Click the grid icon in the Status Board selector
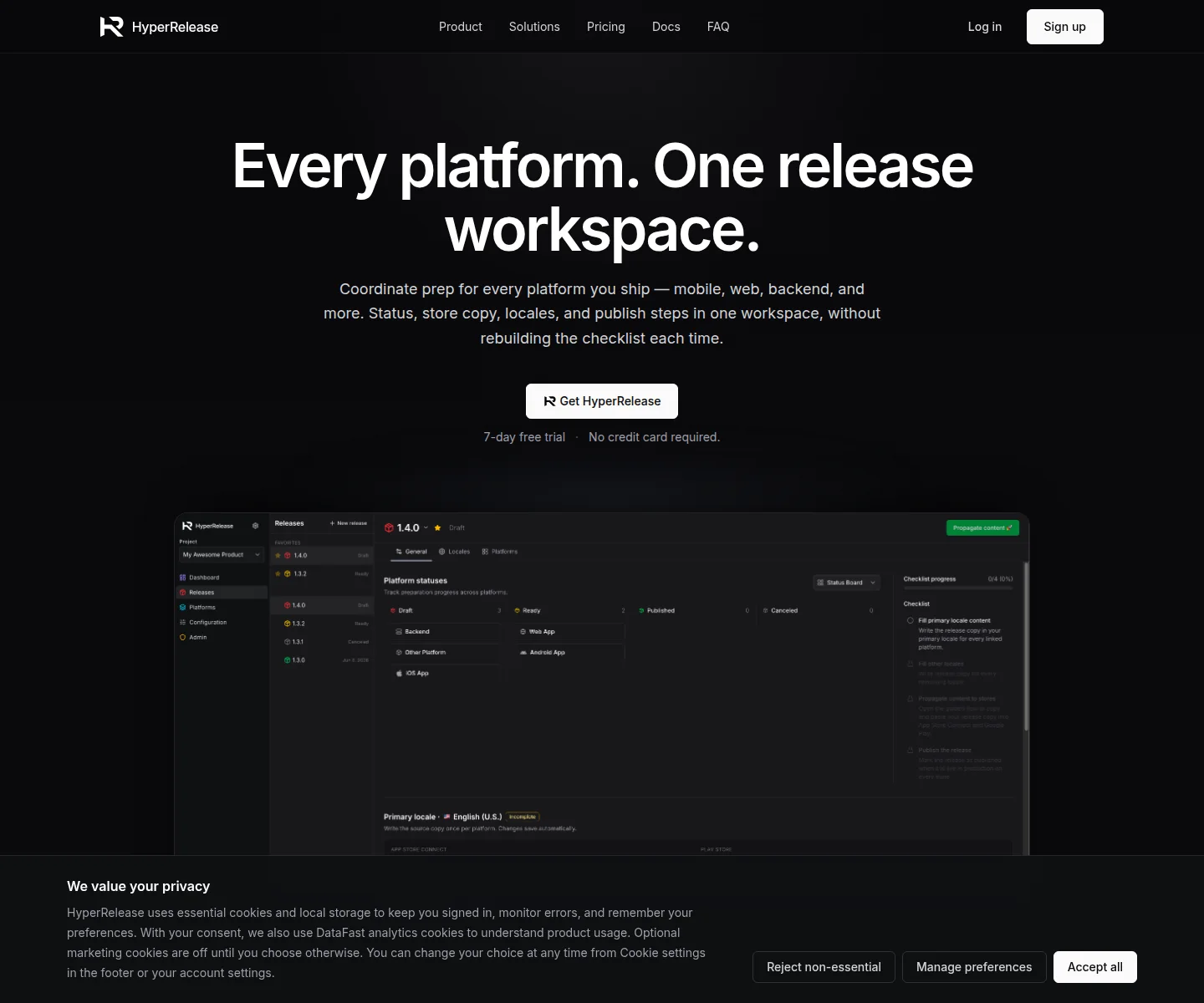 point(820,583)
